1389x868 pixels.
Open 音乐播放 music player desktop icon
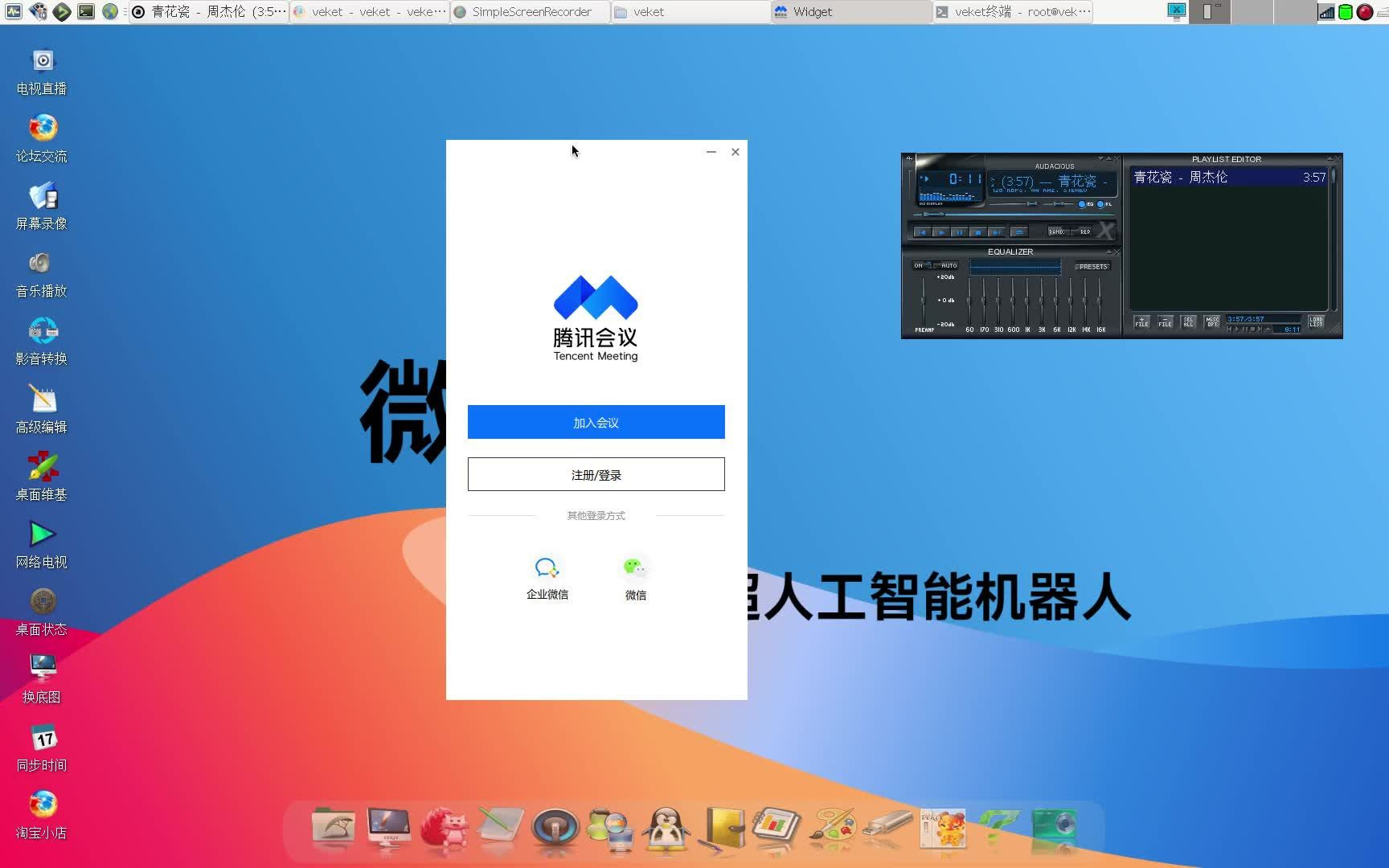click(x=42, y=275)
